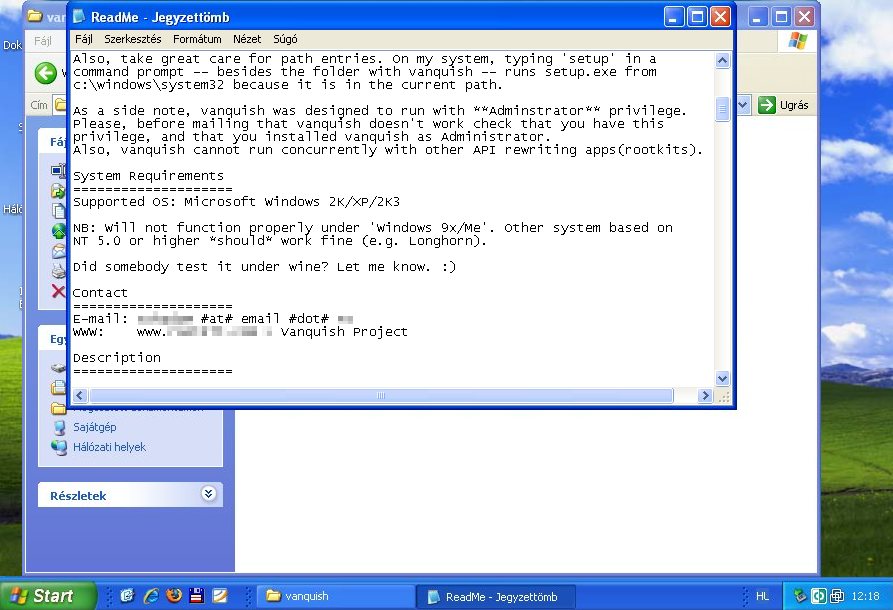Screen dimensions: 893x610
Task: Click the first quick launch icon beside Start
Action: click(126, 596)
